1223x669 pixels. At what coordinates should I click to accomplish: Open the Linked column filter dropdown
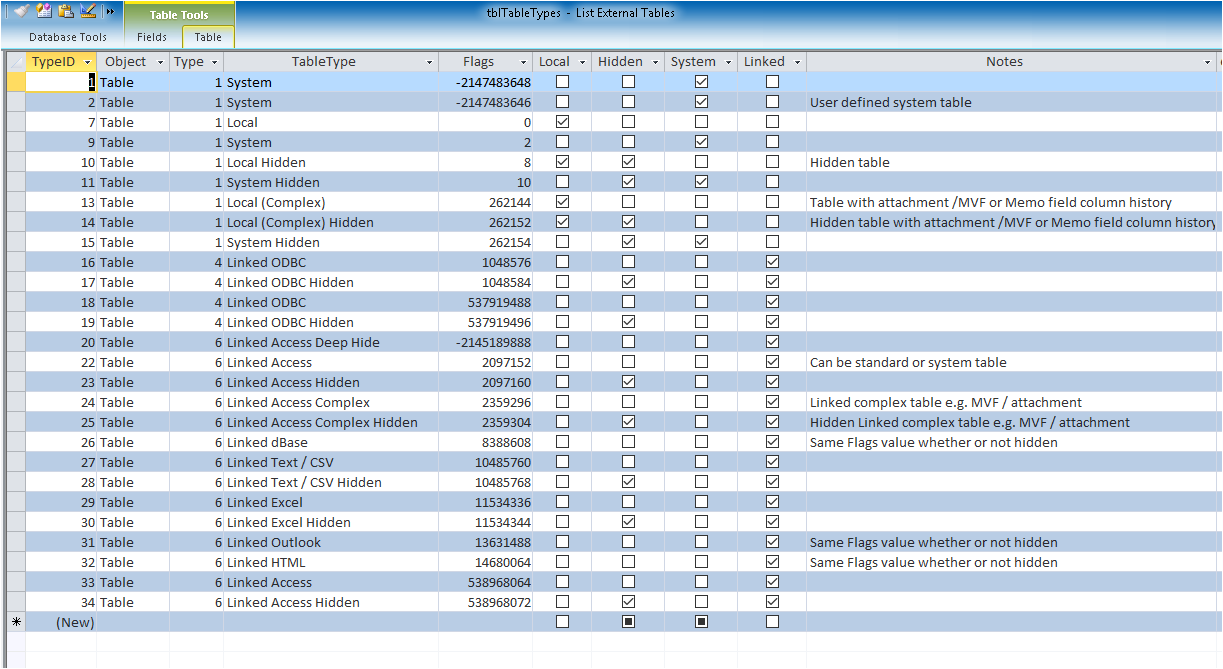[x=797, y=62]
